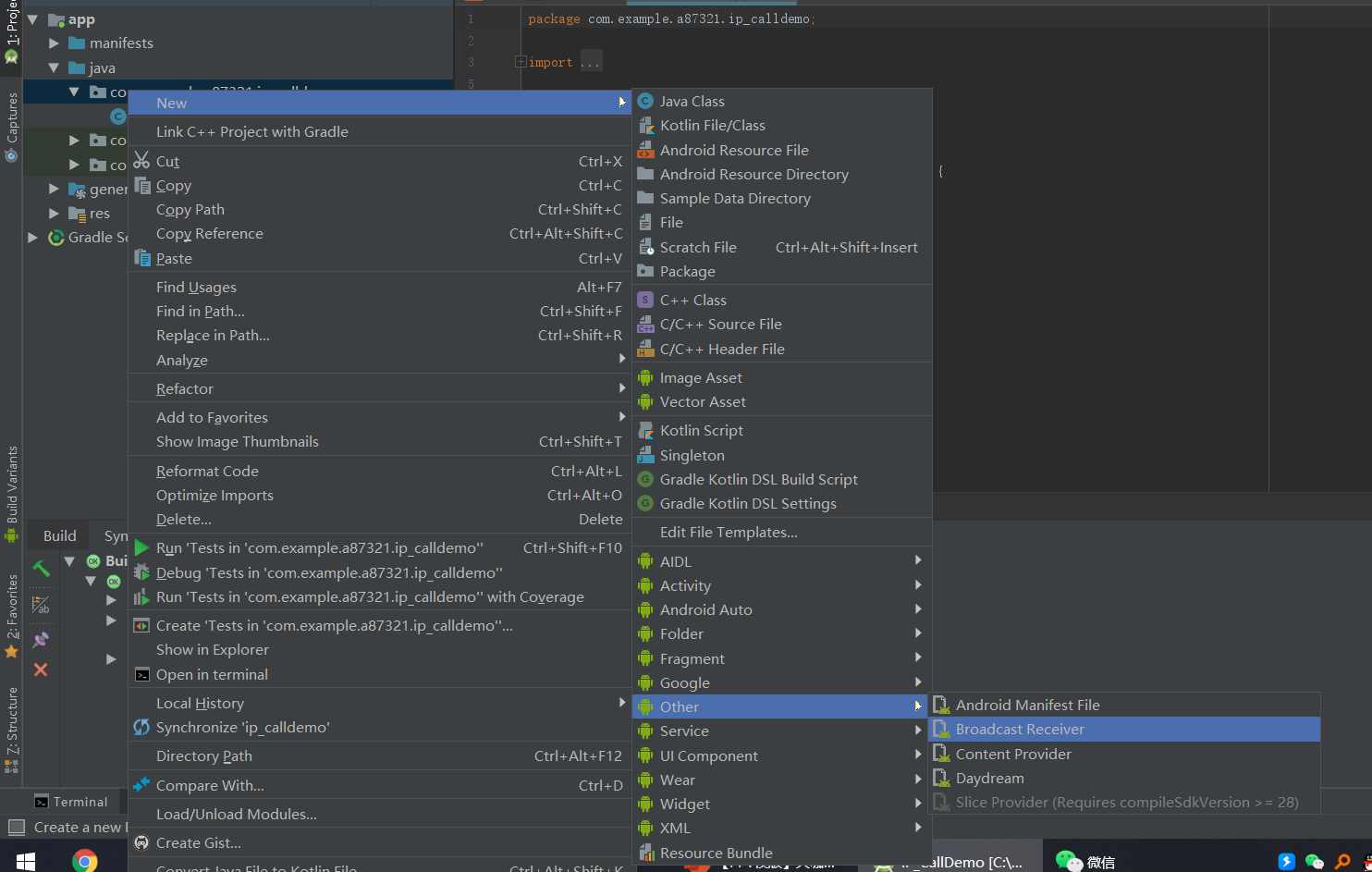Click the Singleton icon
1372x872 pixels.
tap(645, 455)
